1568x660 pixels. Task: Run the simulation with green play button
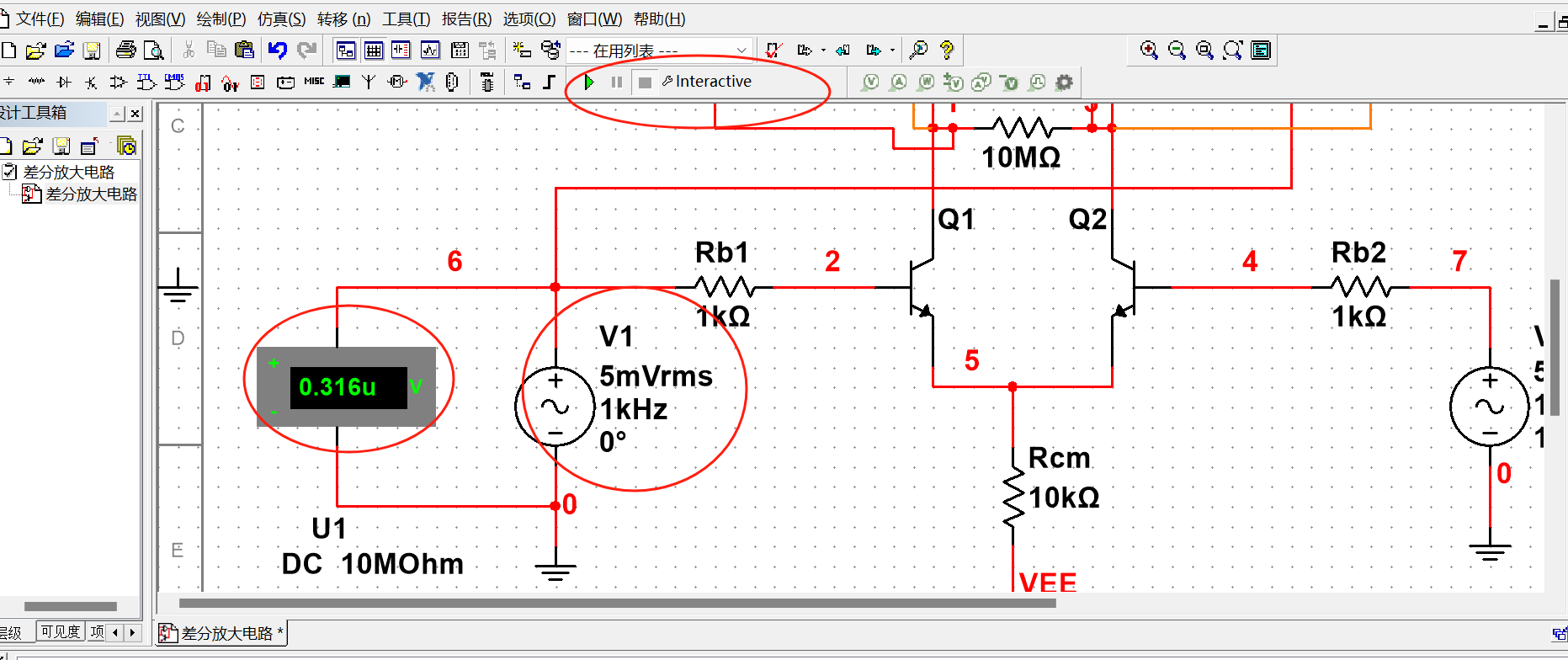(589, 82)
